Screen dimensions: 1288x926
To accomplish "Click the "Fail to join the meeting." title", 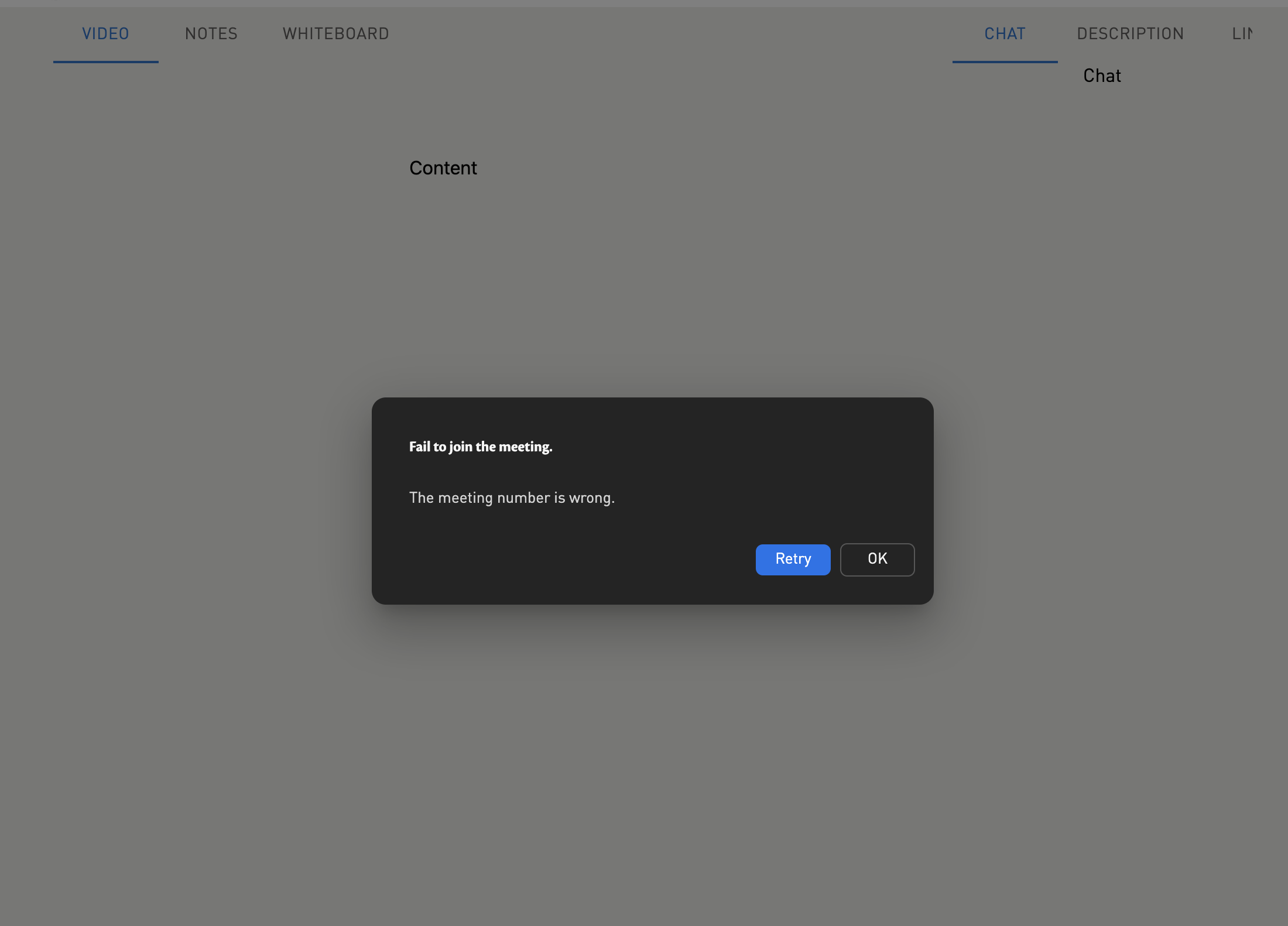I will tap(481, 447).
